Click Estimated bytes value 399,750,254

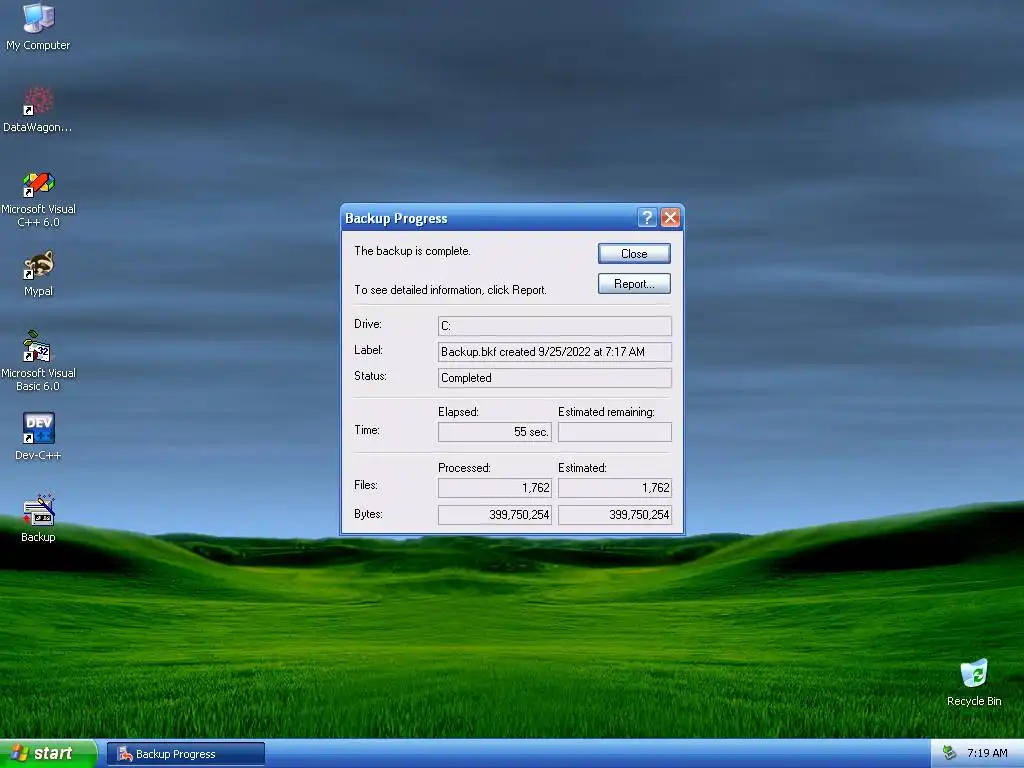(615, 515)
